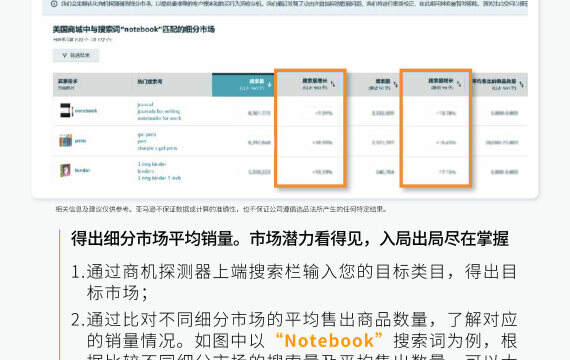Image resolution: width=570 pixels, height=360 pixels.
Task: Open the notebook niche link
Action: click(x=86, y=111)
